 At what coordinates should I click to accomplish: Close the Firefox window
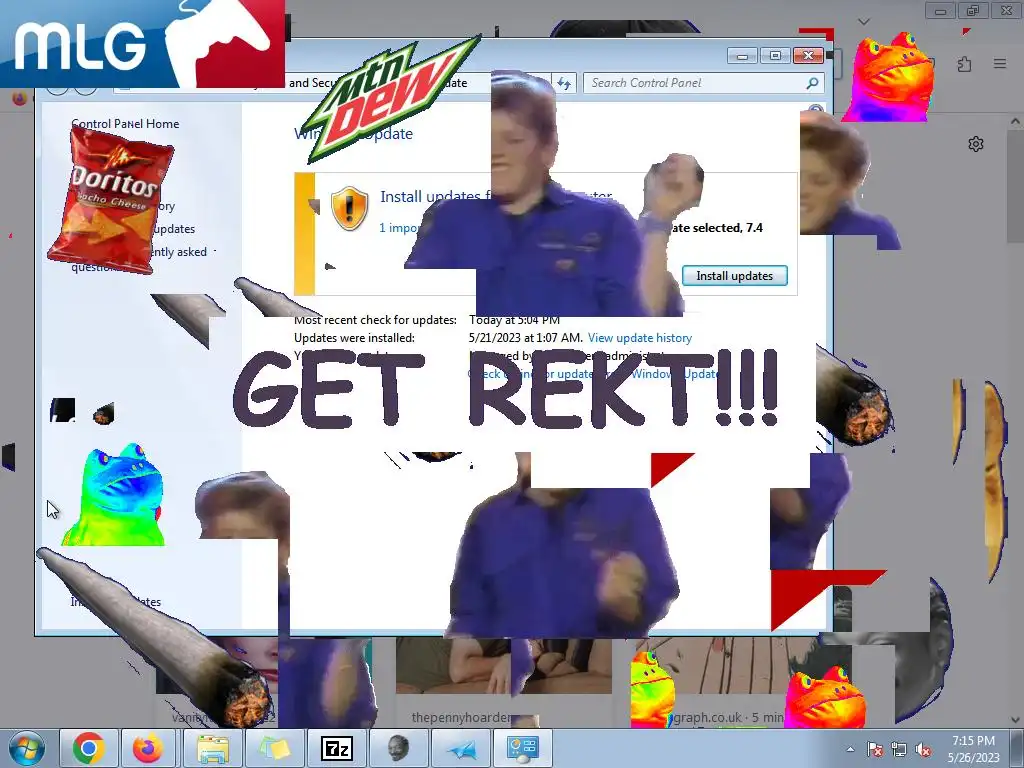pos(1006,11)
